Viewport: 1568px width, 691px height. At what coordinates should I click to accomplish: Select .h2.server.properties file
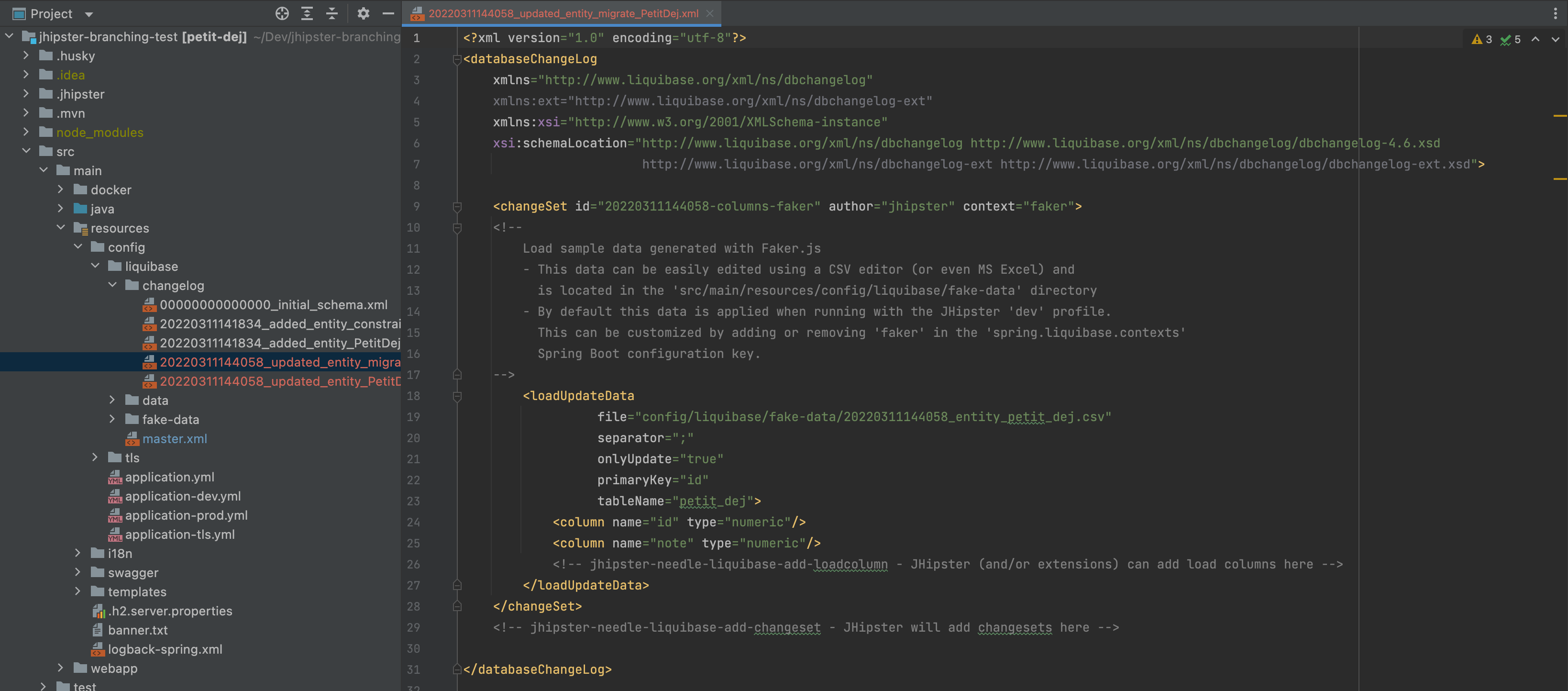170,611
